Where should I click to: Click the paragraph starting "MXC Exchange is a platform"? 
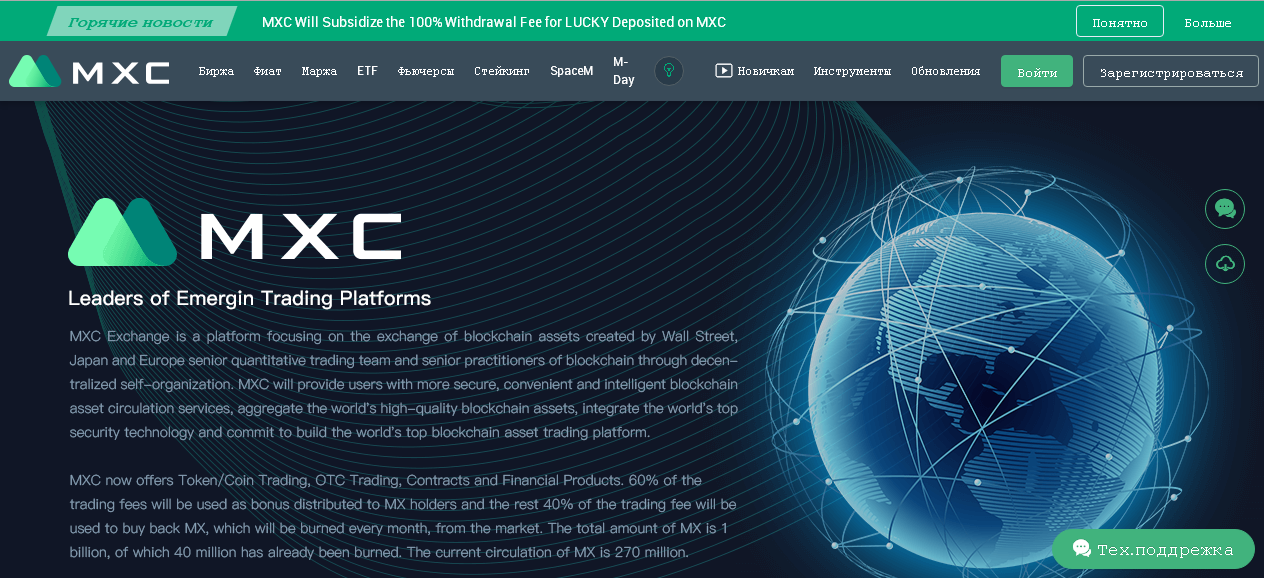[403, 384]
